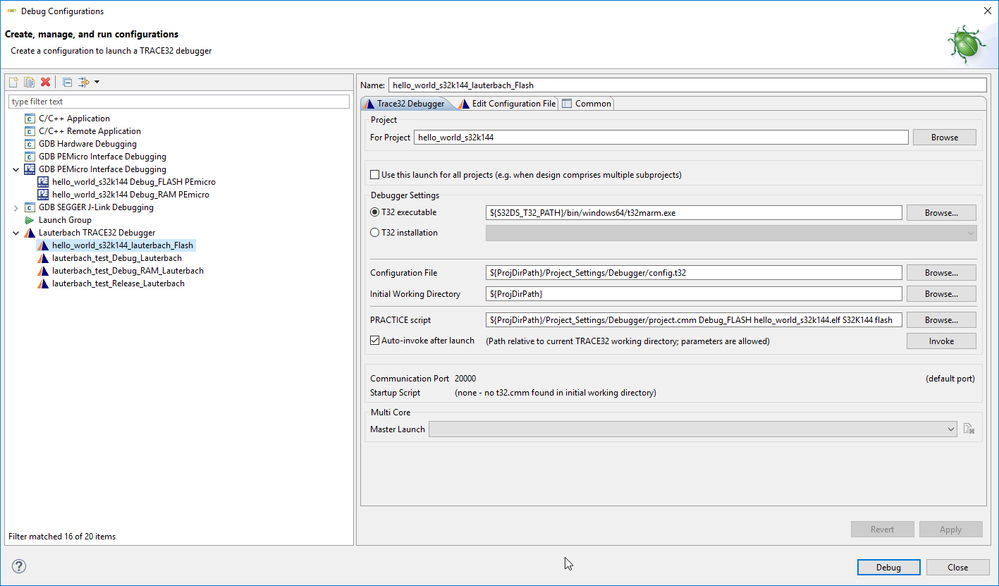999x586 pixels.
Task: Click the Master Launch clear icon
Action: (969, 429)
